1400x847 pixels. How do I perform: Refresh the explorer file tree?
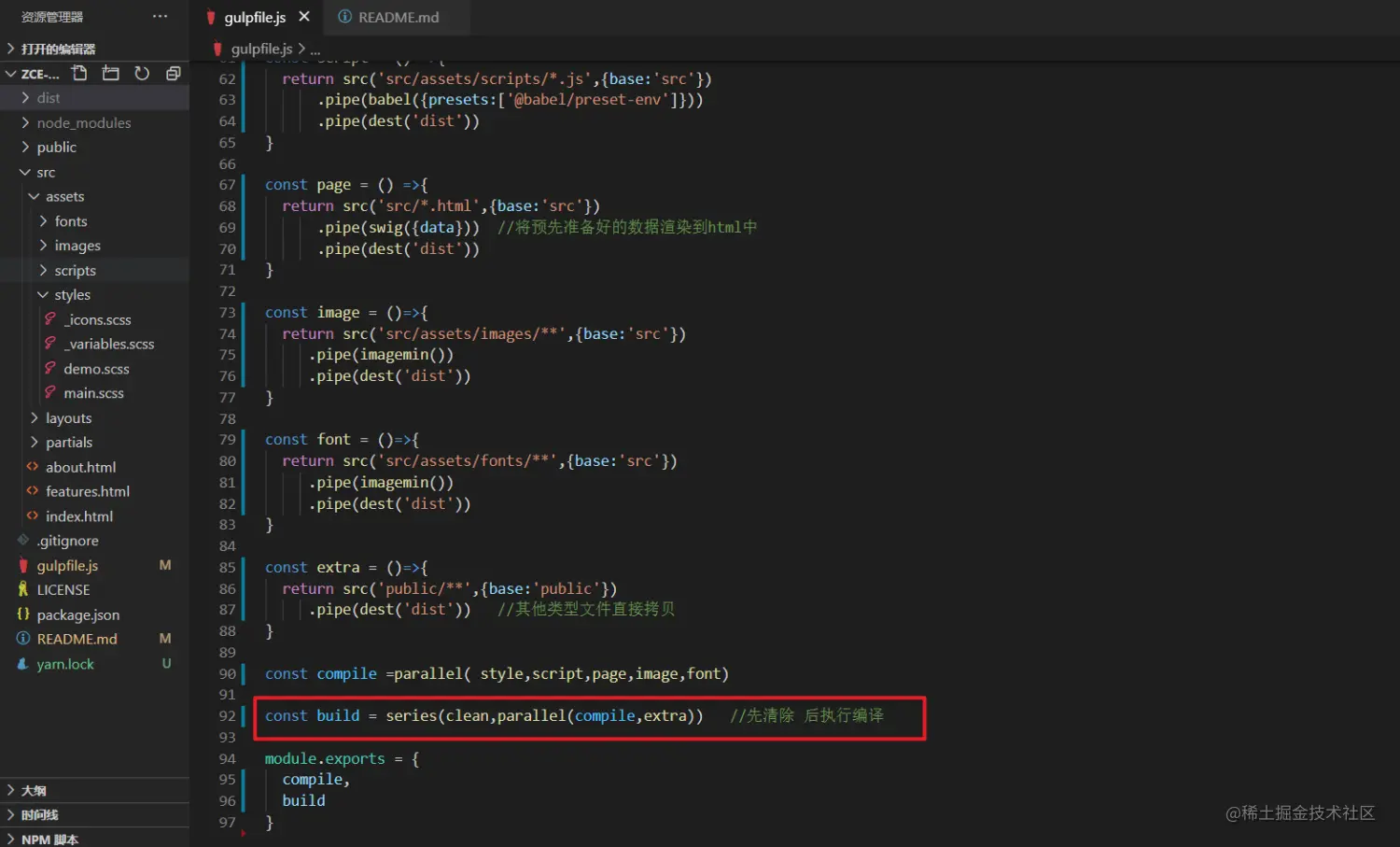click(142, 73)
